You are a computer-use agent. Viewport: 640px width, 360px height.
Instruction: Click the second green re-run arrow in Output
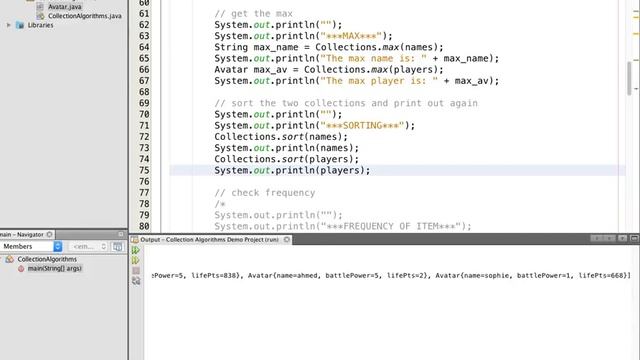point(136,260)
